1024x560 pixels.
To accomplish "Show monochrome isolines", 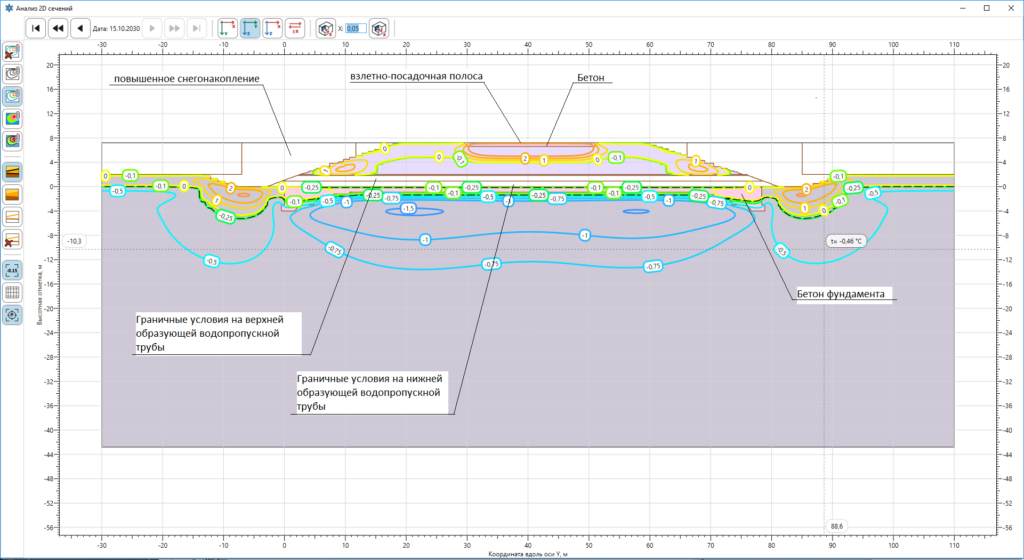I will (x=12, y=74).
